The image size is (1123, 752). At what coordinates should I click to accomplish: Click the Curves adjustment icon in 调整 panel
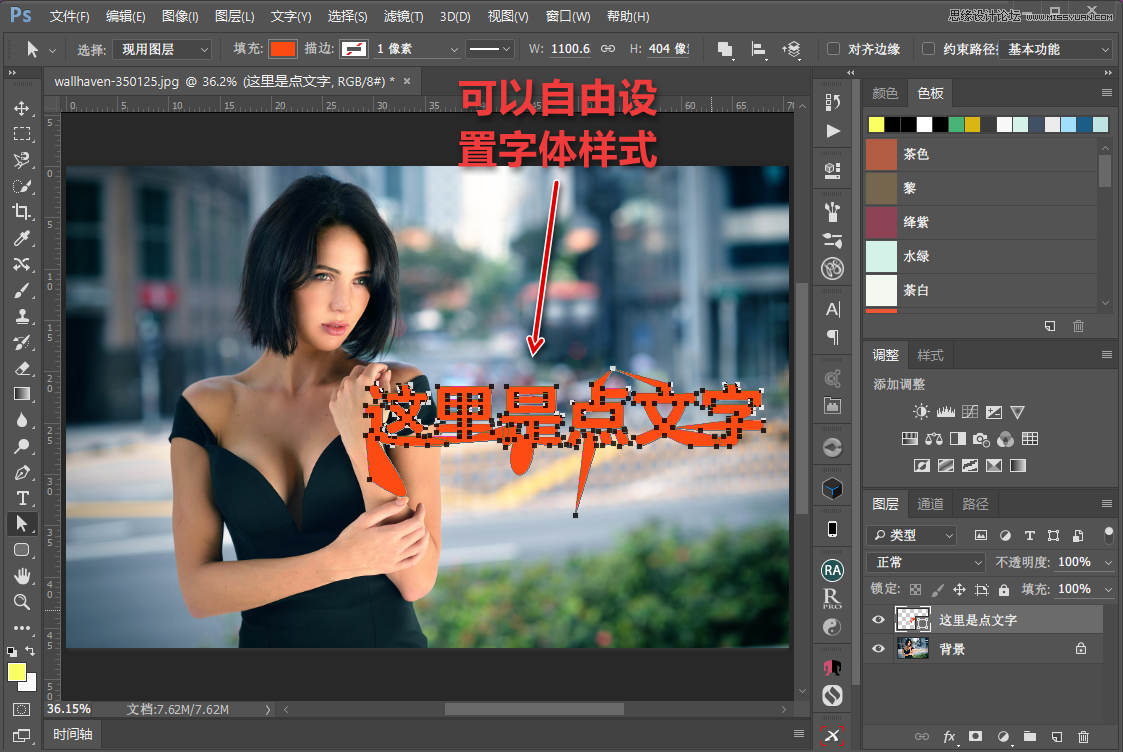pyautogui.click(x=970, y=411)
